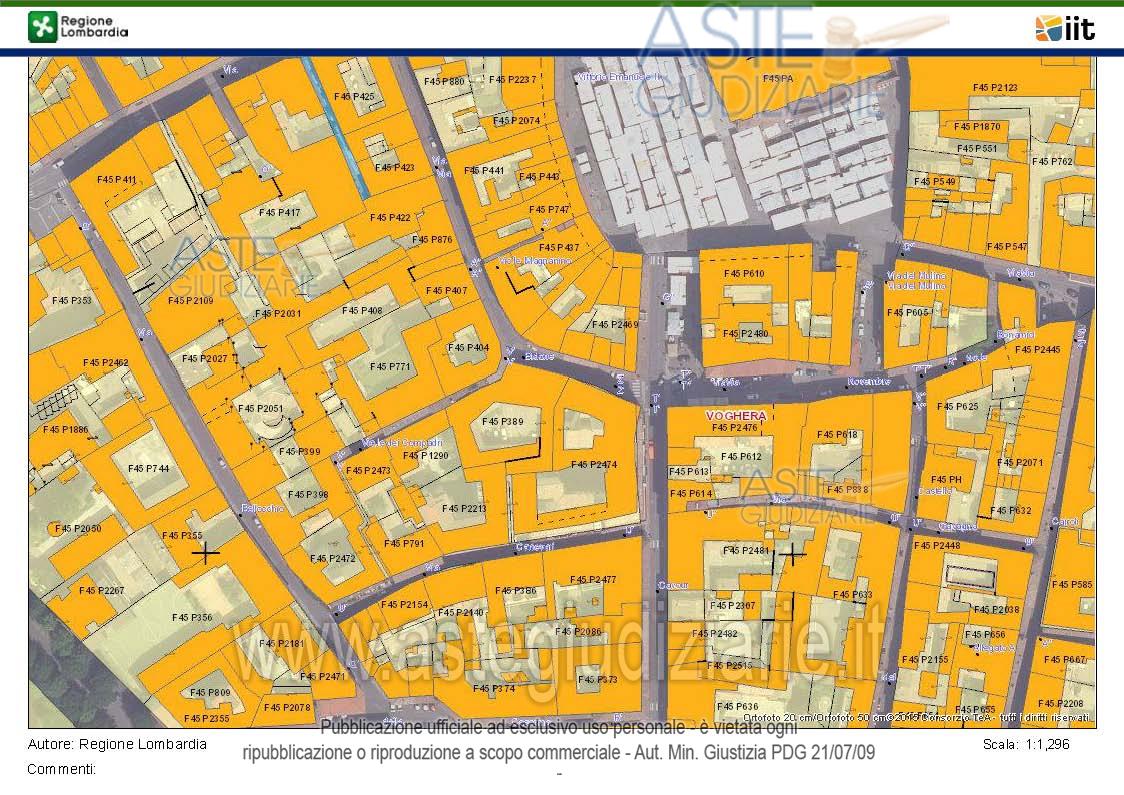Click the Commenti field label

pyautogui.click(x=61, y=769)
